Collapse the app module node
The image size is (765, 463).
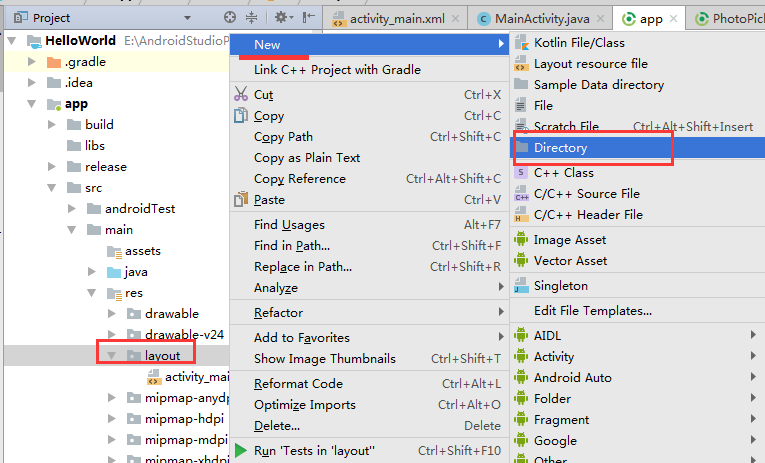tap(32, 103)
